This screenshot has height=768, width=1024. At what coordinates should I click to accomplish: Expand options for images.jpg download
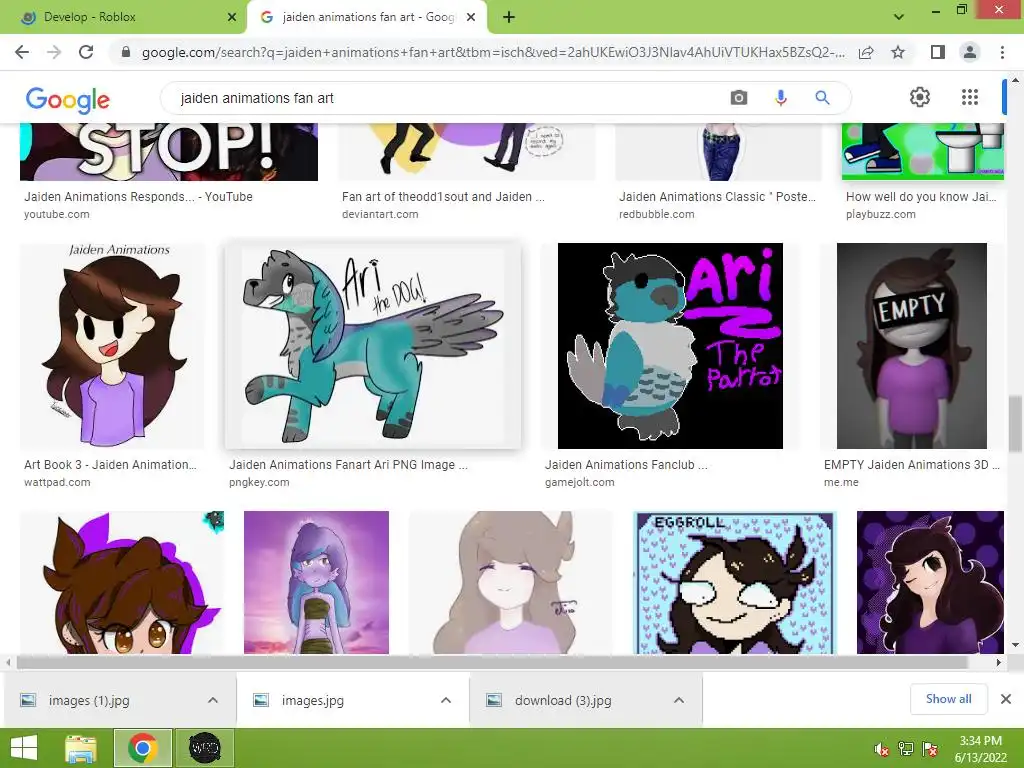coord(446,700)
